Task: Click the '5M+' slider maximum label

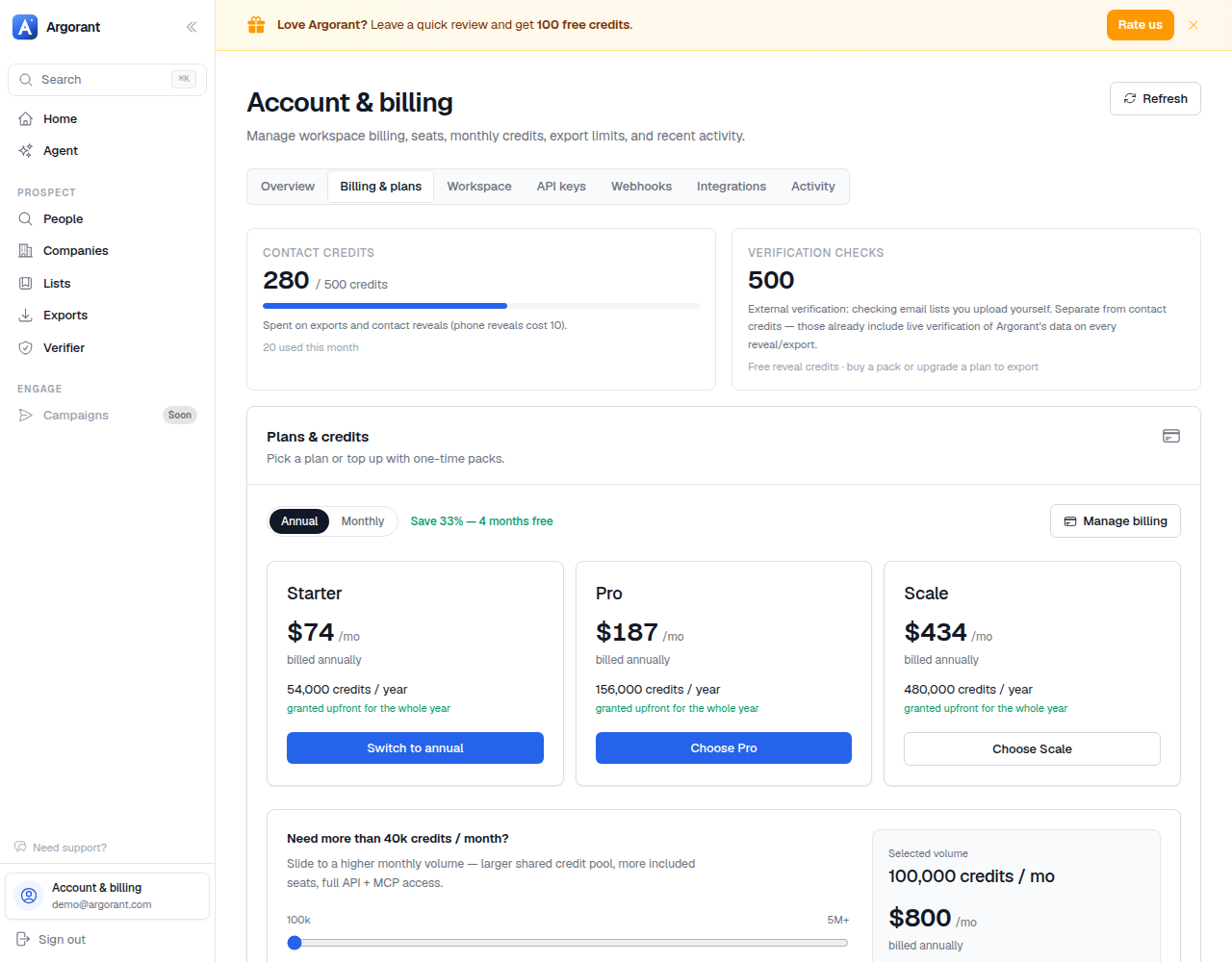Action: (x=837, y=921)
